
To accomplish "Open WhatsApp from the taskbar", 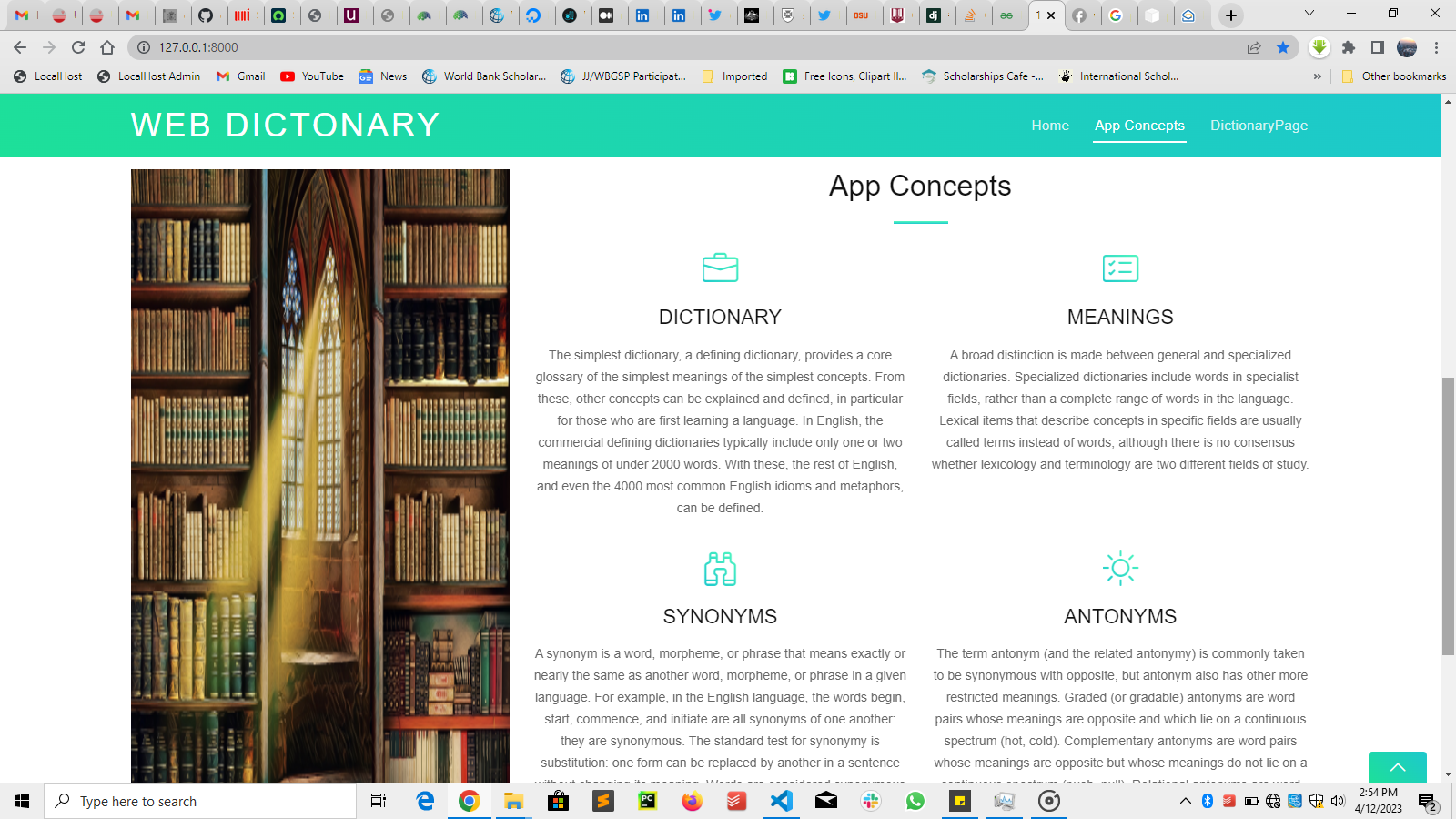I will [x=915, y=801].
